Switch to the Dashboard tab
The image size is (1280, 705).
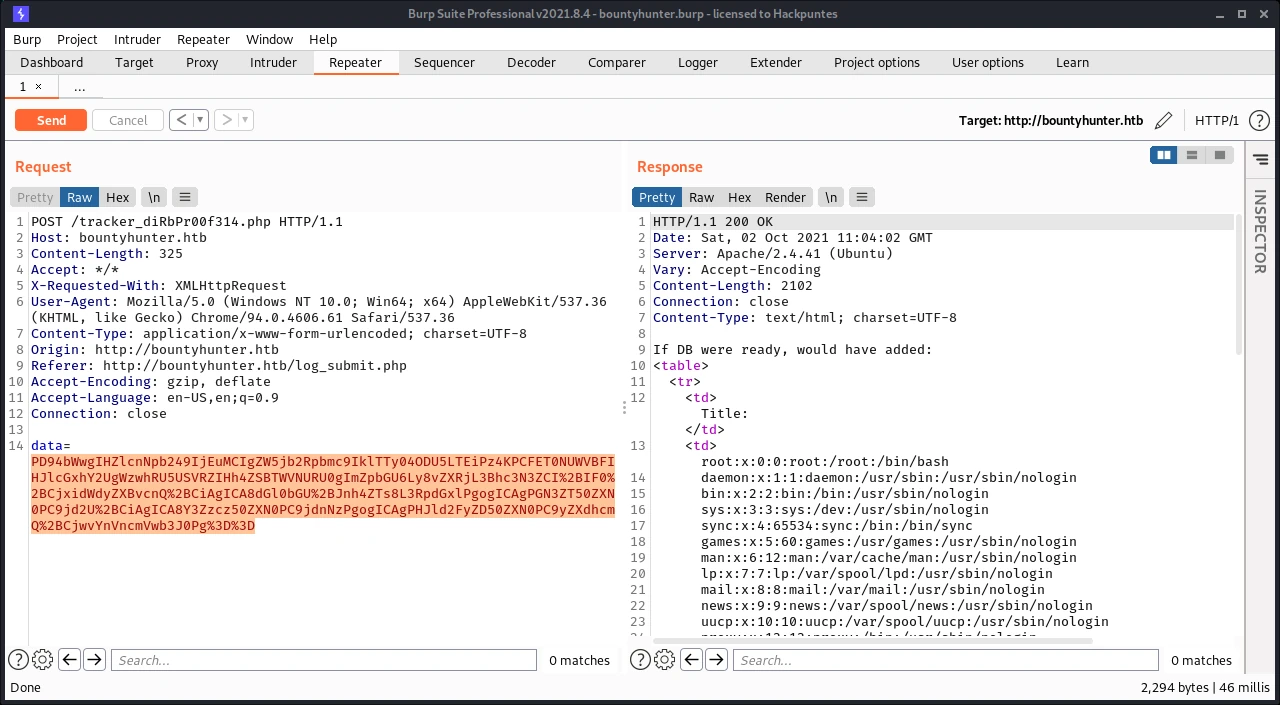pos(52,62)
